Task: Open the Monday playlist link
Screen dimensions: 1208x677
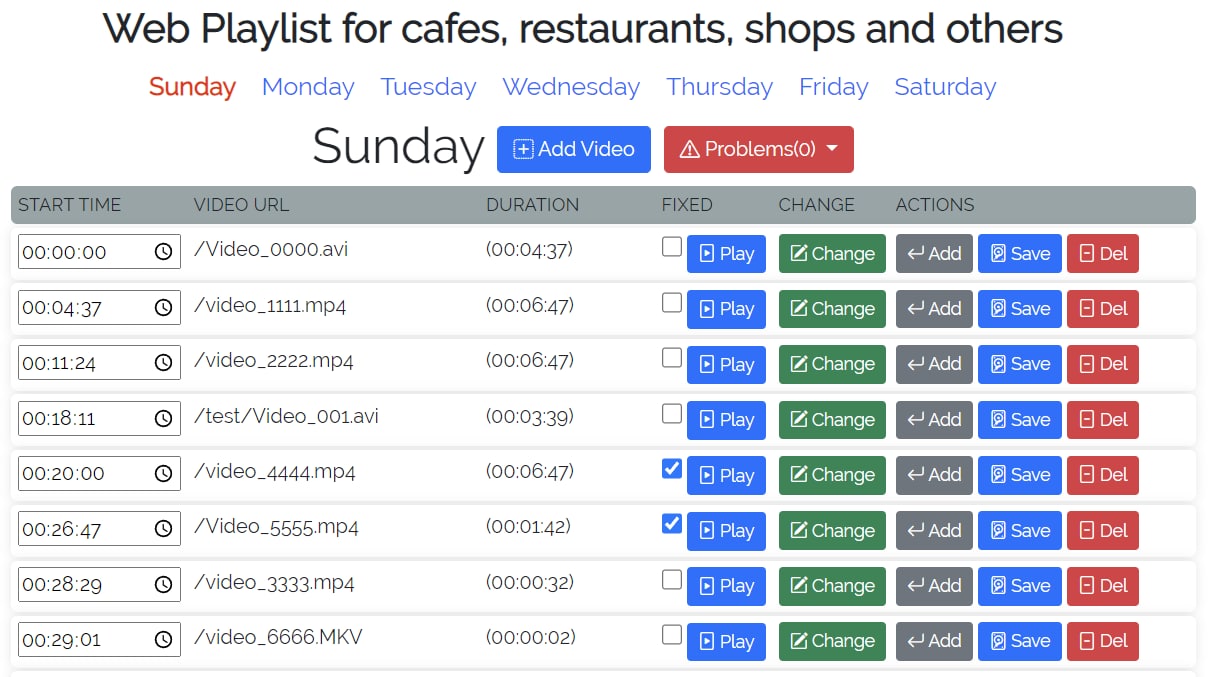Action: click(x=308, y=87)
